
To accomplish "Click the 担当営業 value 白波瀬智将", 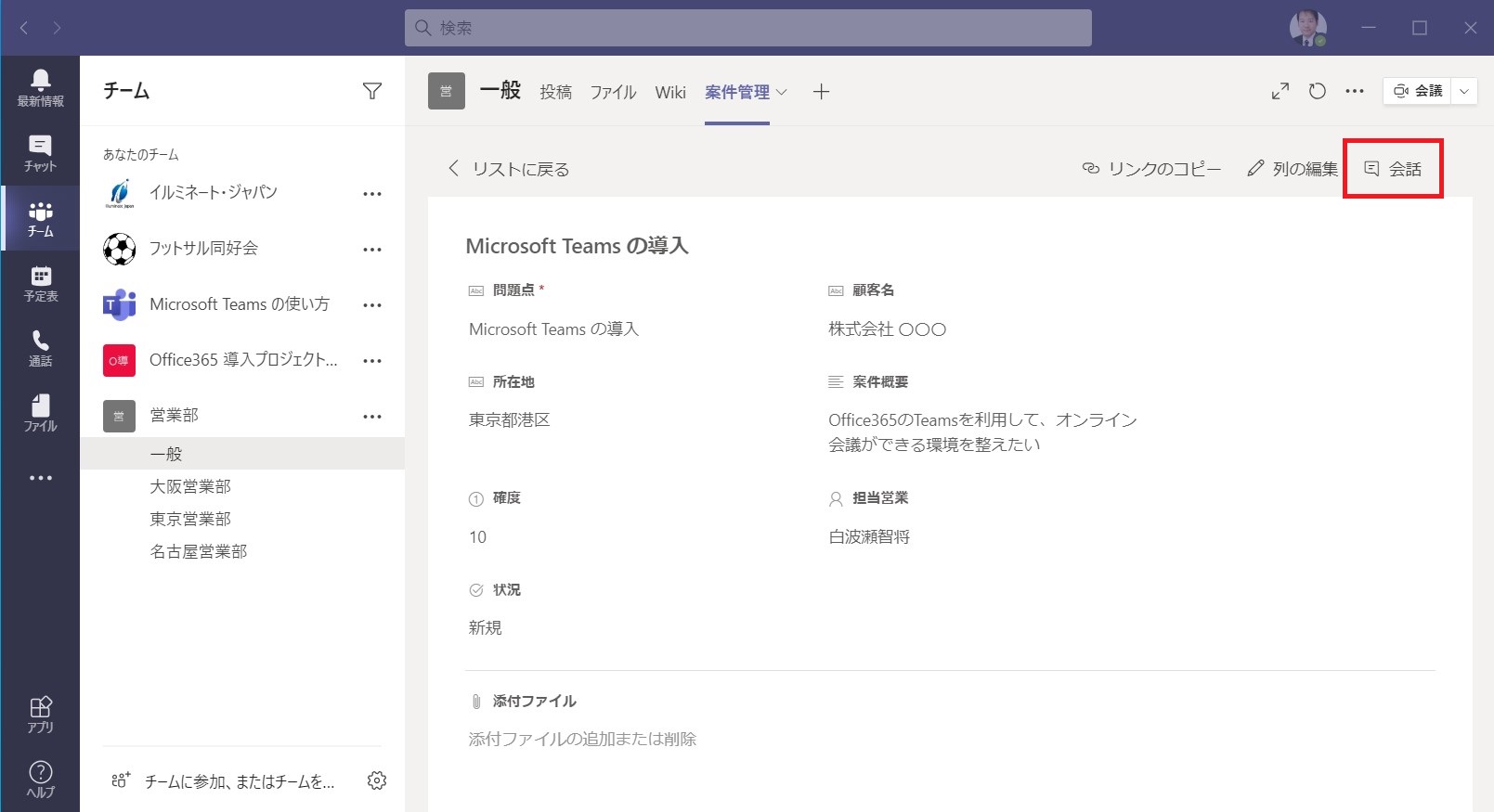I will 869,537.
